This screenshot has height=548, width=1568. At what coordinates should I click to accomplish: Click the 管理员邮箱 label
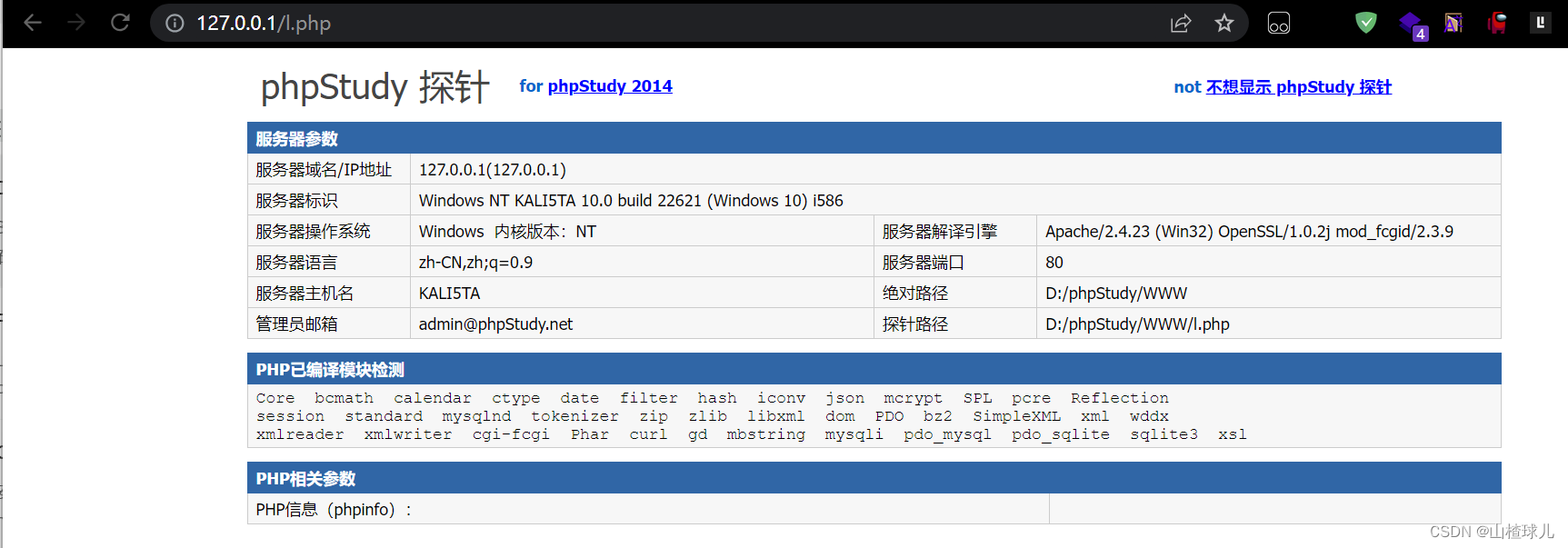click(296, 324)
